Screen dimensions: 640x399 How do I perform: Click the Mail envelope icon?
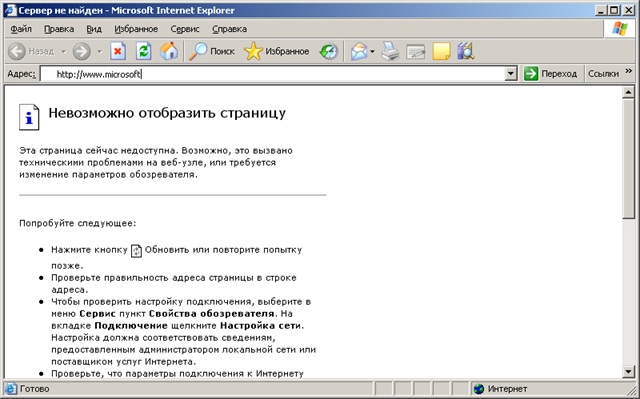click(x=359, y=51)
